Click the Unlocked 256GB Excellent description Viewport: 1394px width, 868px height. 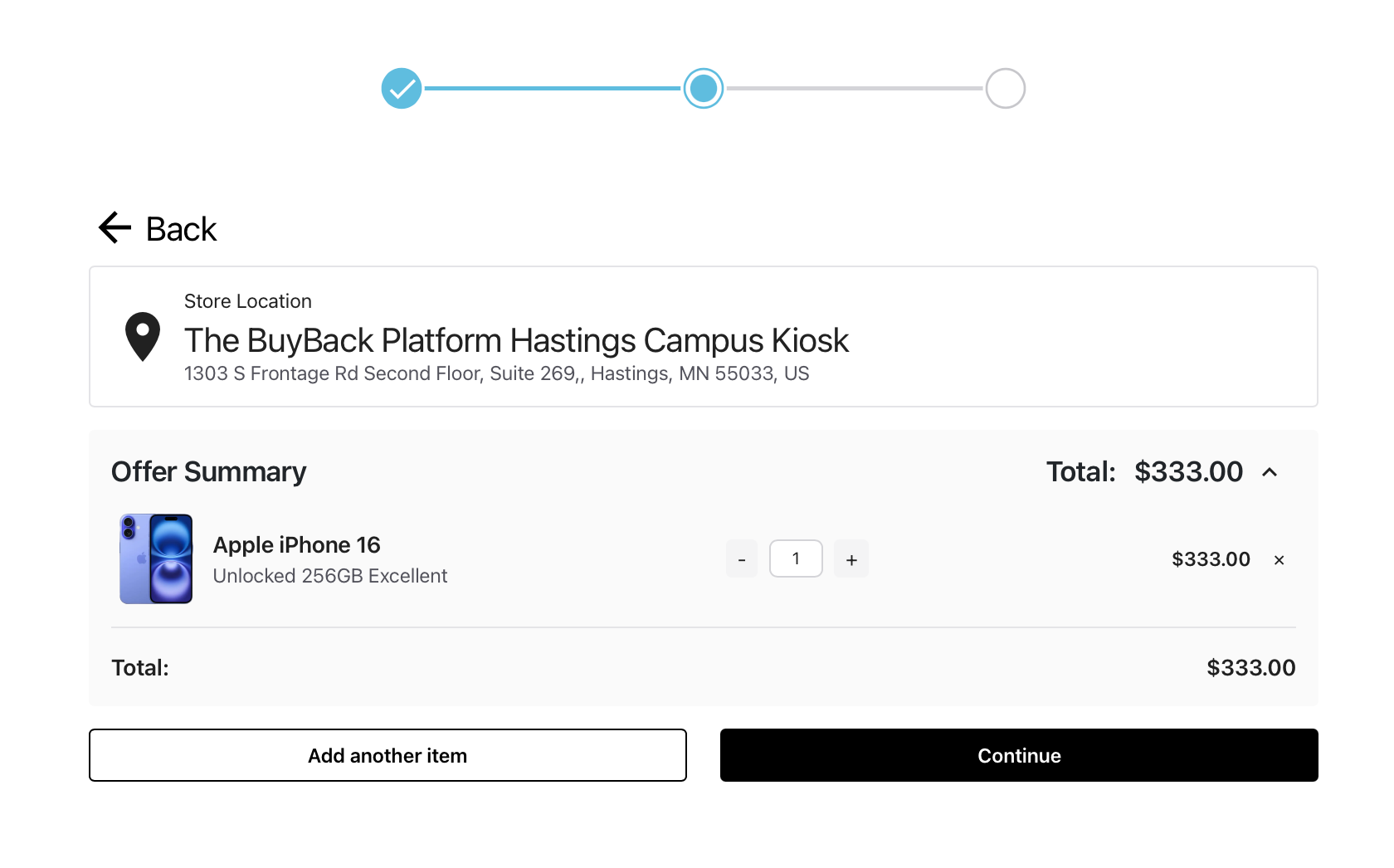[x=330, y=576]
